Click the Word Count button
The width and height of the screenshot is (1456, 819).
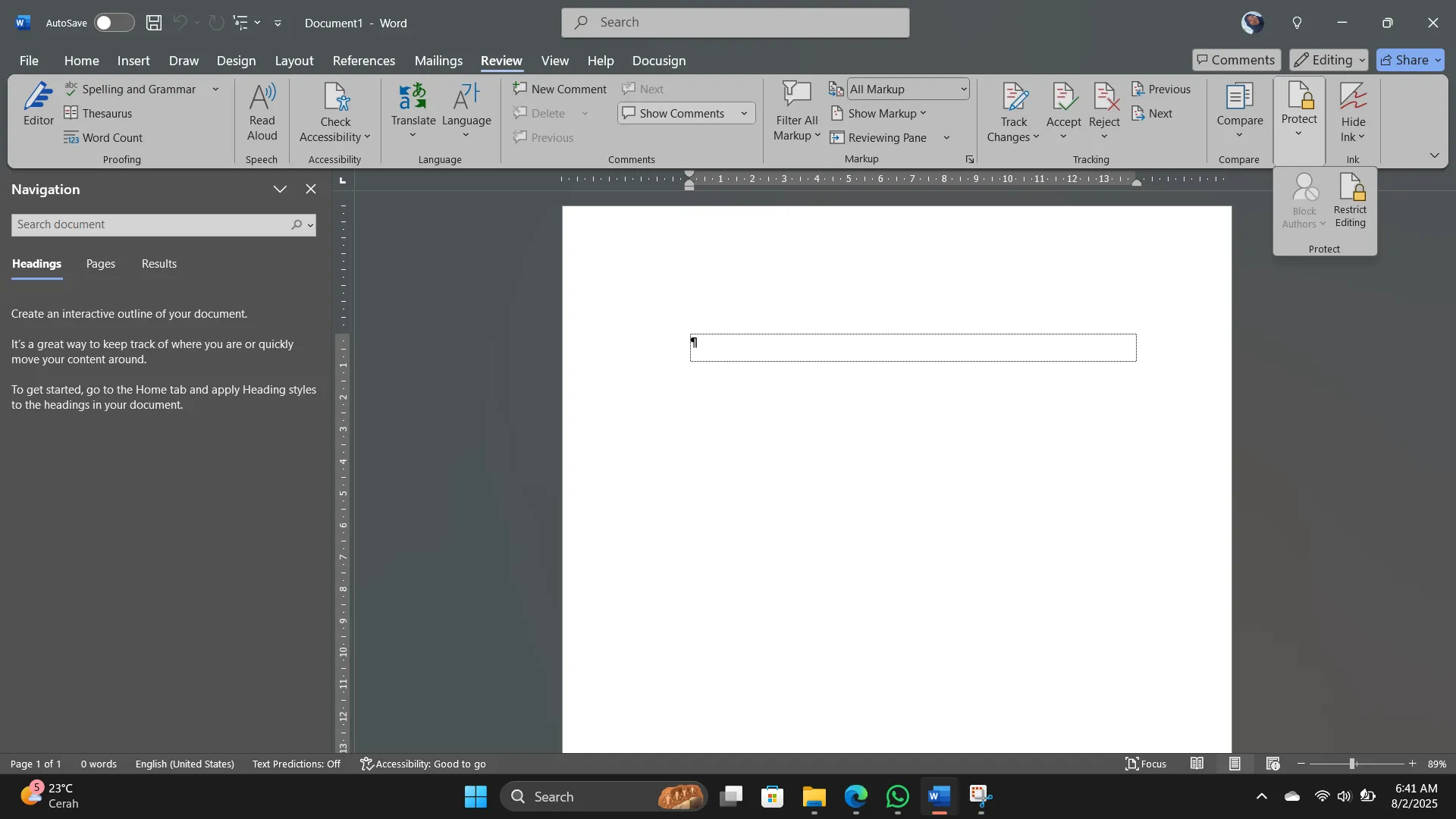104,137
